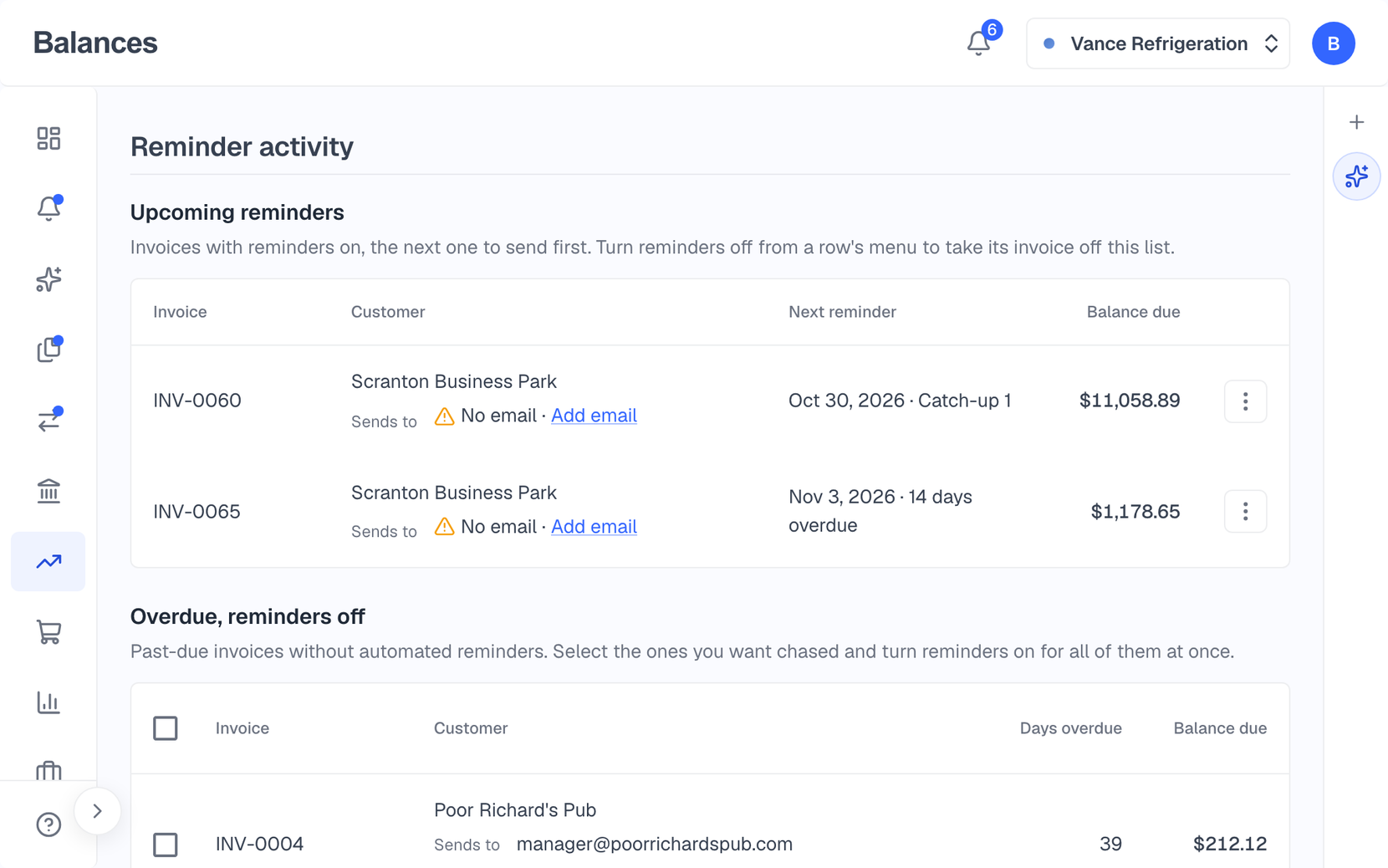
Task: Click the Balance due header in upcoming table
Action: pos(1133,312)
